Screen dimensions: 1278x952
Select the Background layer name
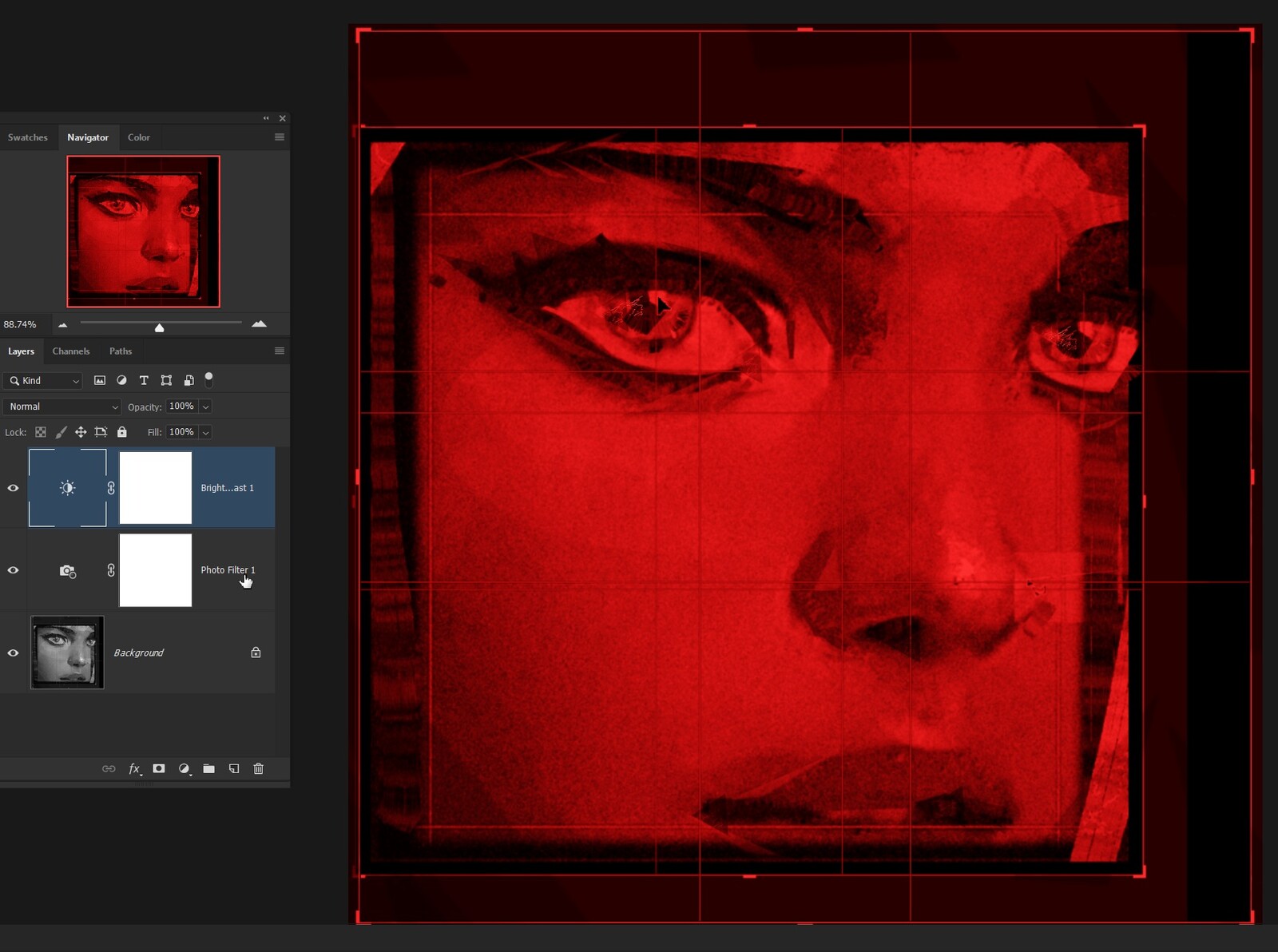[138, 653]
